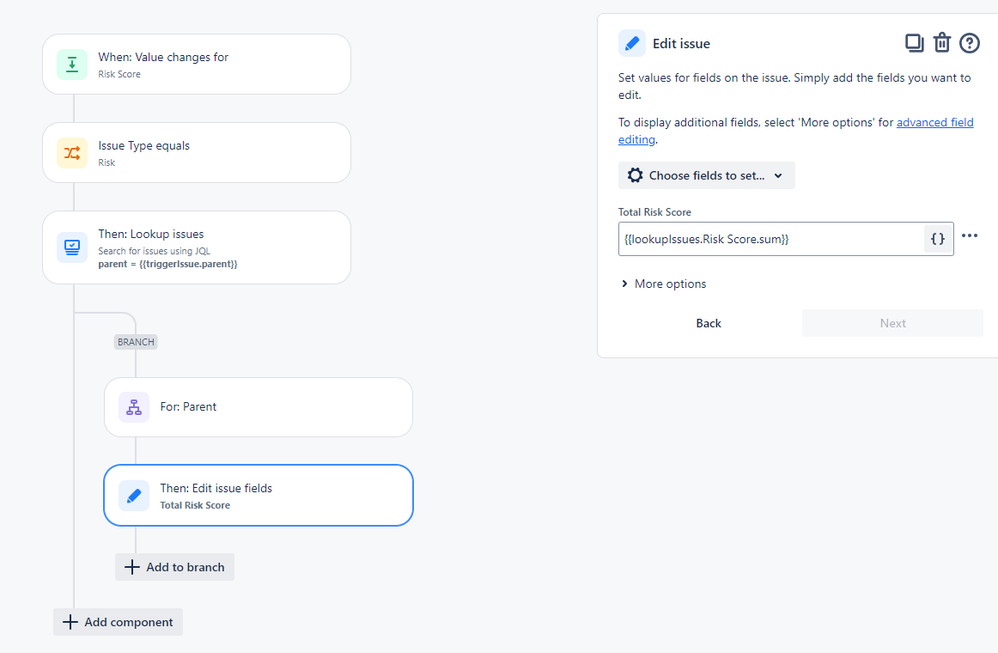Screen dimensions: 998x653
Task: Click the Back button
Action: [708, 323]
